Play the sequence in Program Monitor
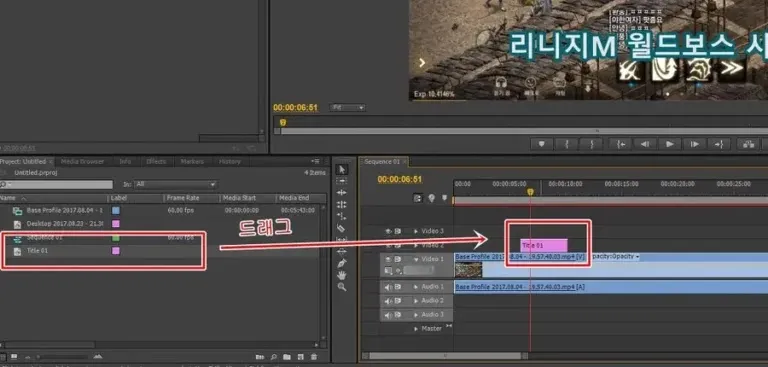The width and height of the screenshot is (768, 367). (670, 144)
